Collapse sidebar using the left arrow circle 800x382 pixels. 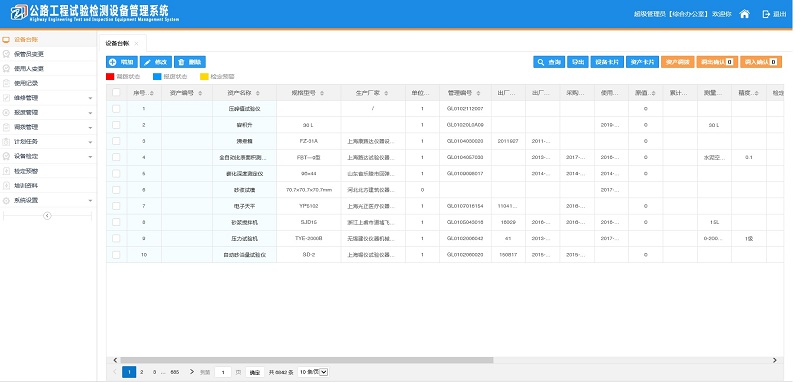pos(47,216)
